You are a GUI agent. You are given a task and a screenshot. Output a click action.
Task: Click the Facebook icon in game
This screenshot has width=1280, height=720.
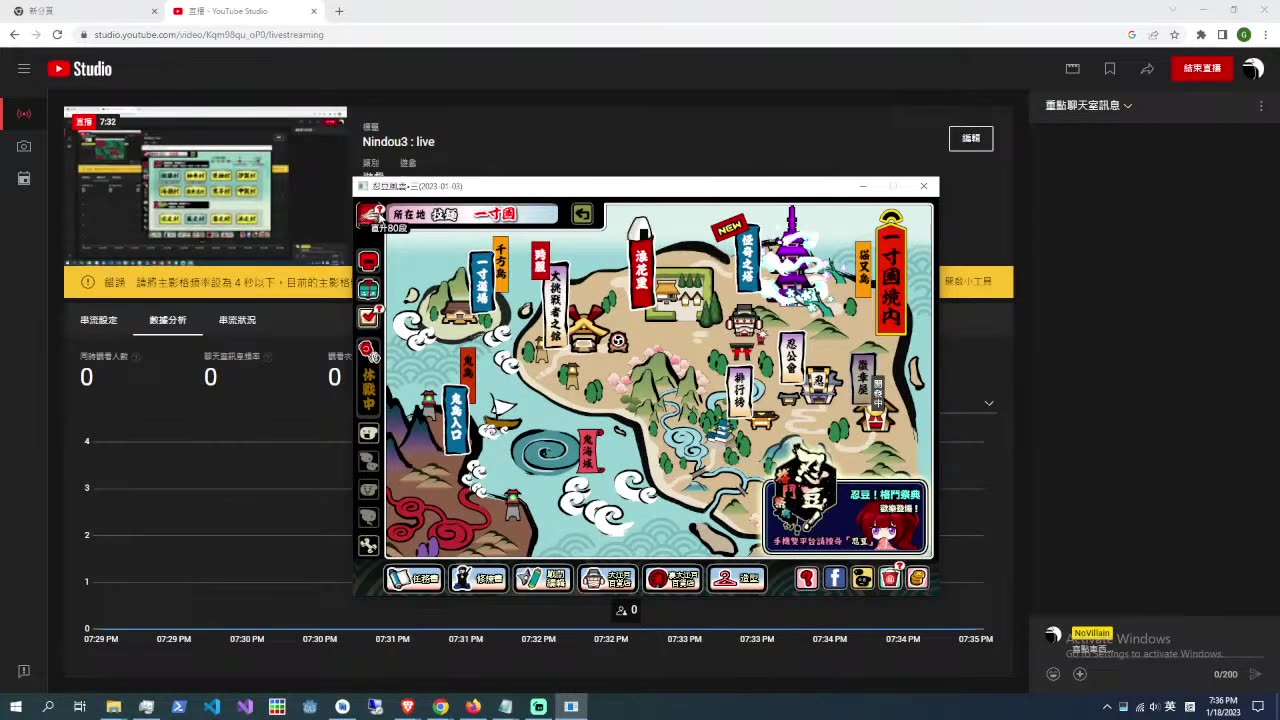tap(835, 578)
